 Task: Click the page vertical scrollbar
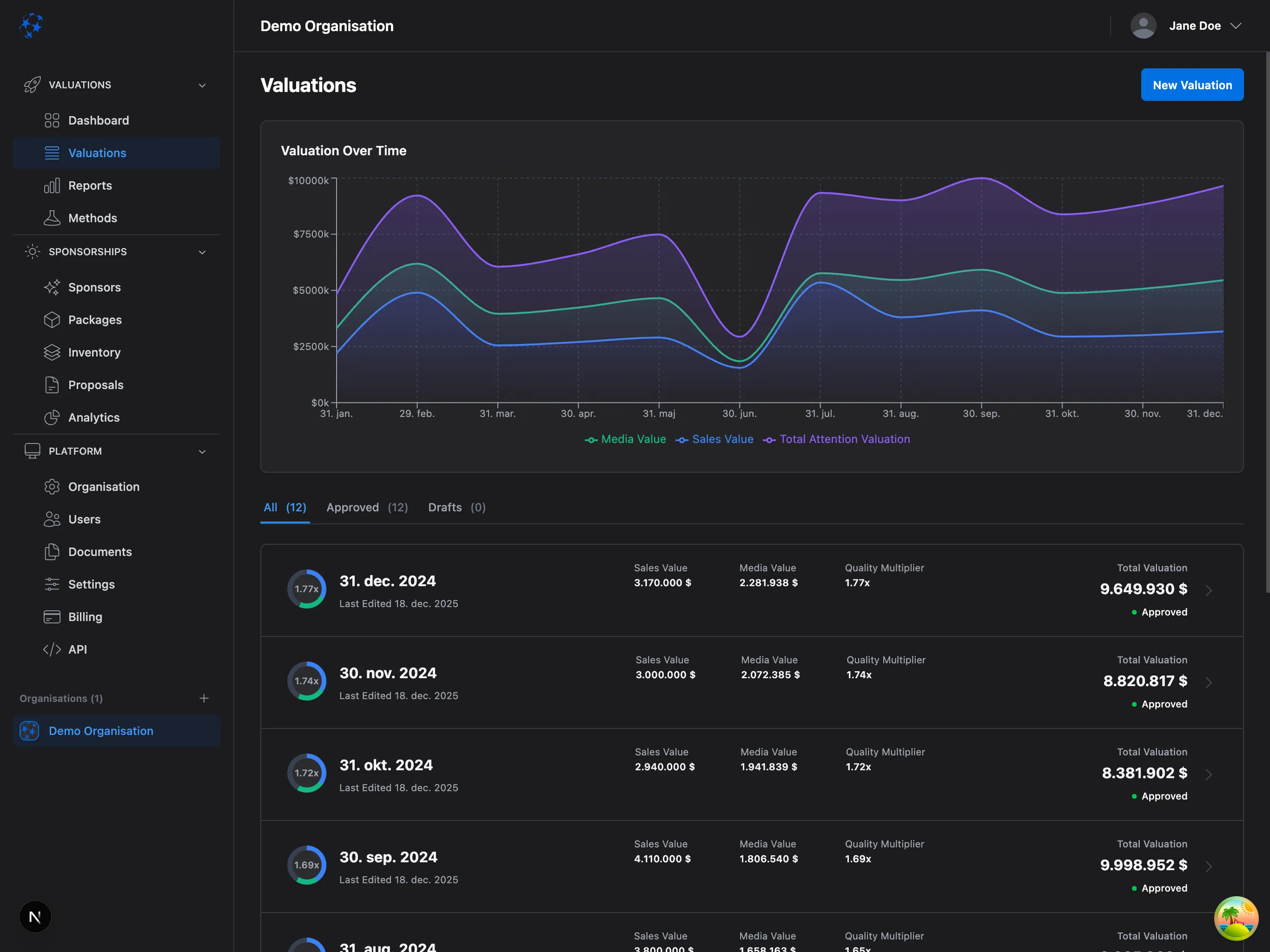pos(1267,321)
